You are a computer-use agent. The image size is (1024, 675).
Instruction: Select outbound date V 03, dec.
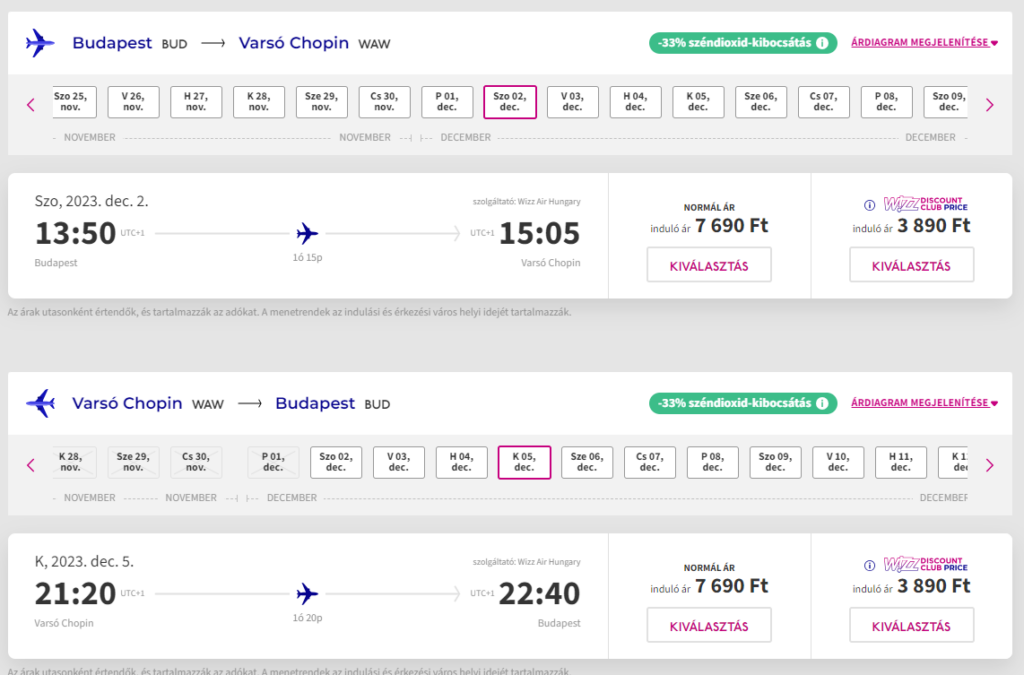pos(572,102)
